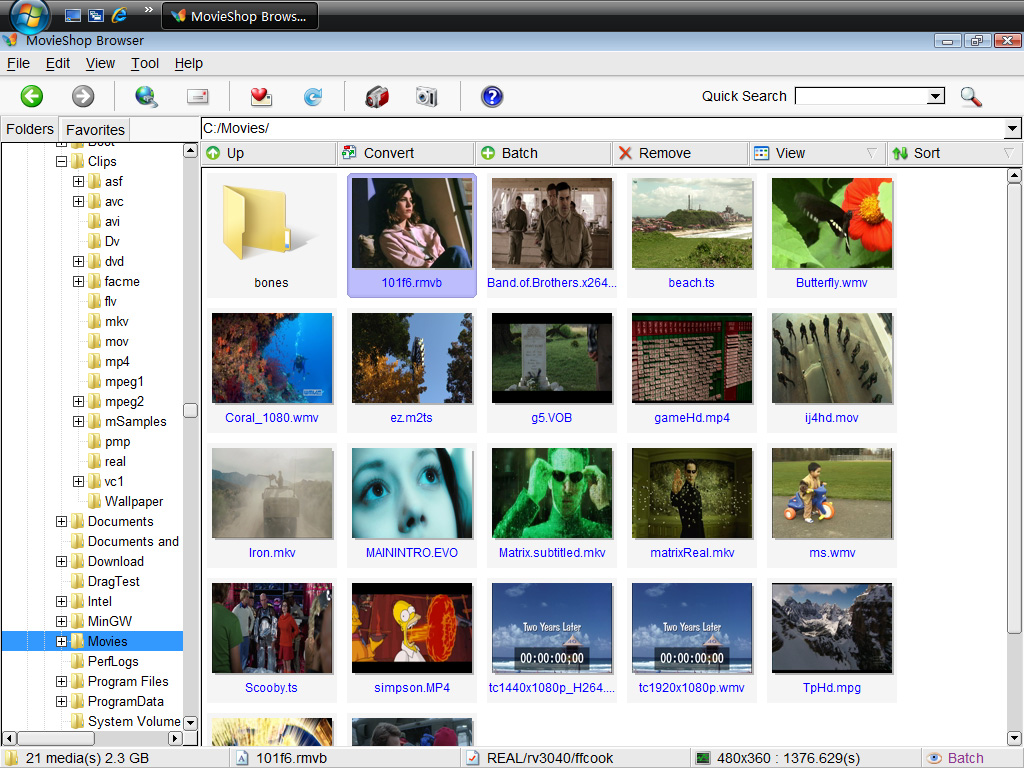Click the green Back arrow icon
The image size is (1024, 768).
tap(32, 96)
